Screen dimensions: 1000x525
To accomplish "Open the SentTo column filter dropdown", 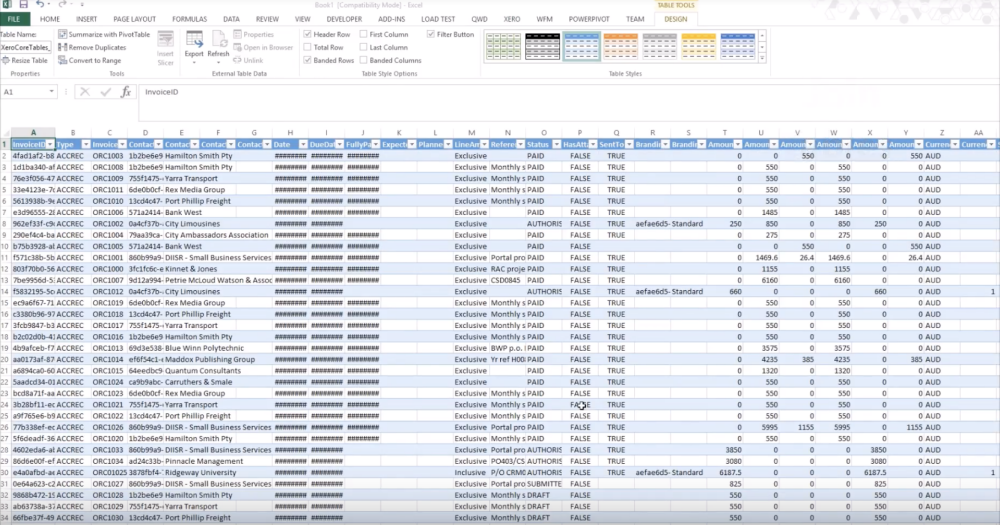I will (x=629, y=145).
